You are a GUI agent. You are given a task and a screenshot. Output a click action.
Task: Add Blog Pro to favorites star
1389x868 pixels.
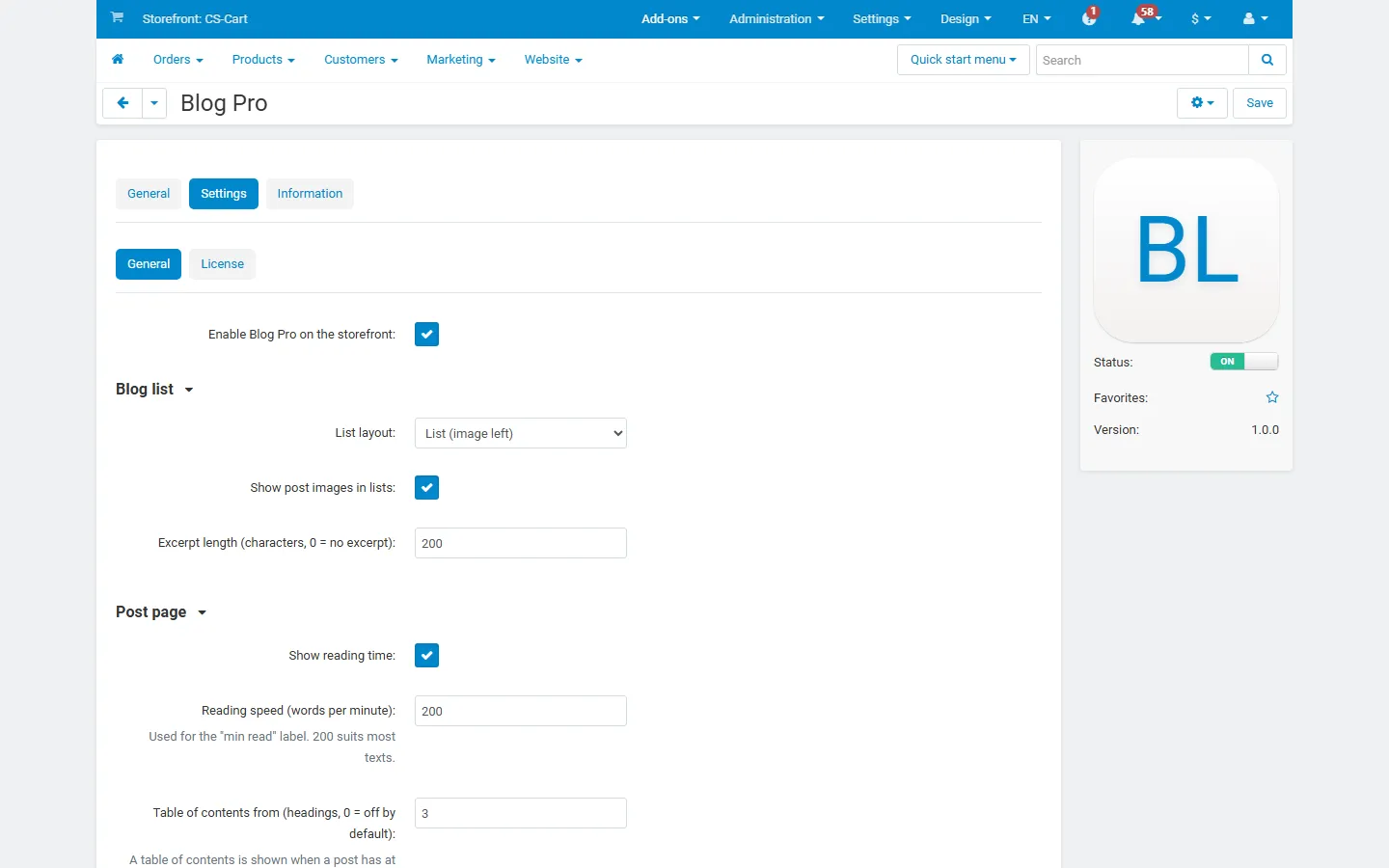click(1272, 397)
